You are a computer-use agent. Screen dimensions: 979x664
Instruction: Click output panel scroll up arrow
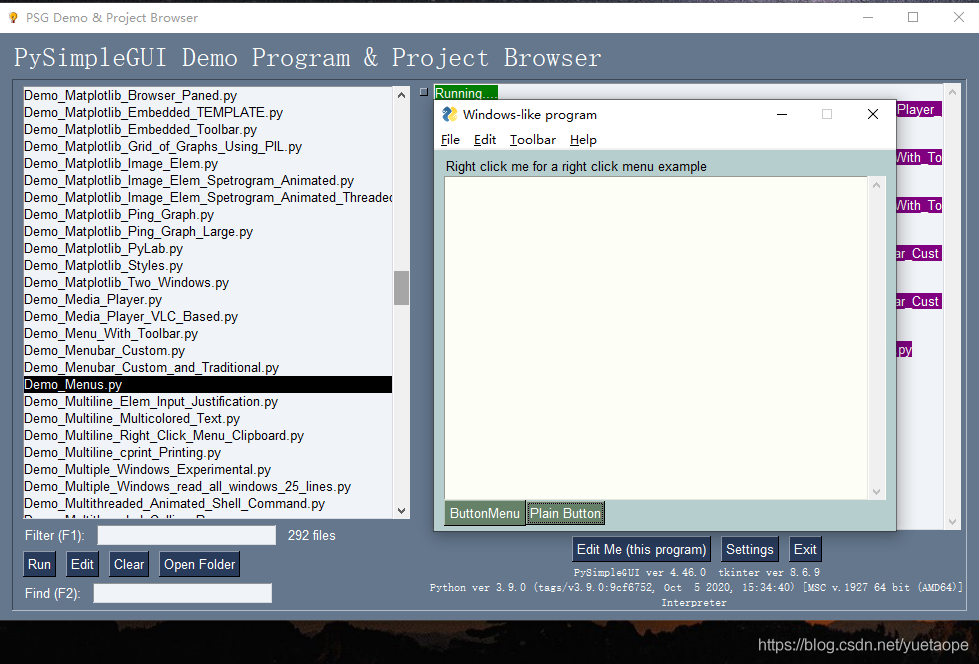[x=952, y=92]
